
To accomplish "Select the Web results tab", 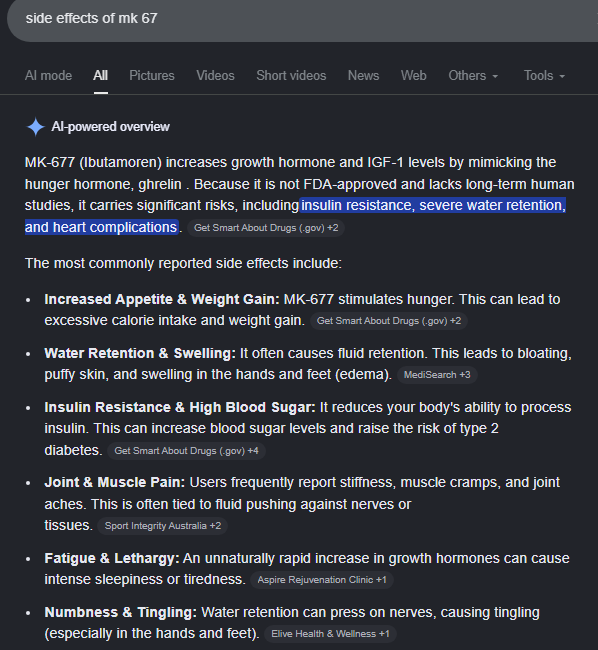I will (414, 76).
